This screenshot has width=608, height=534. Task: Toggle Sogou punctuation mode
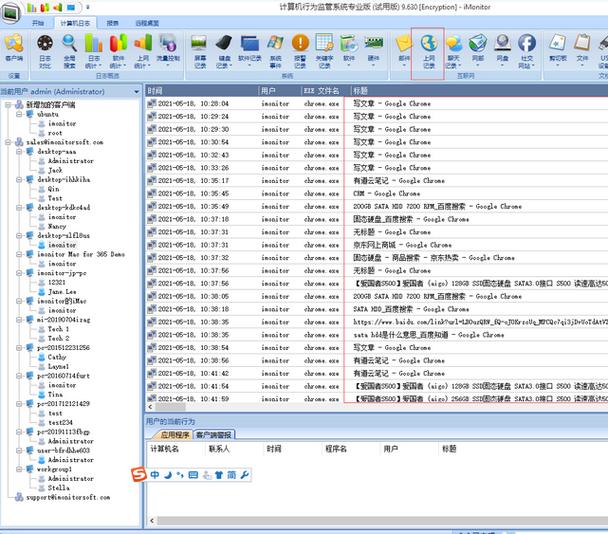tap(180, 475)
